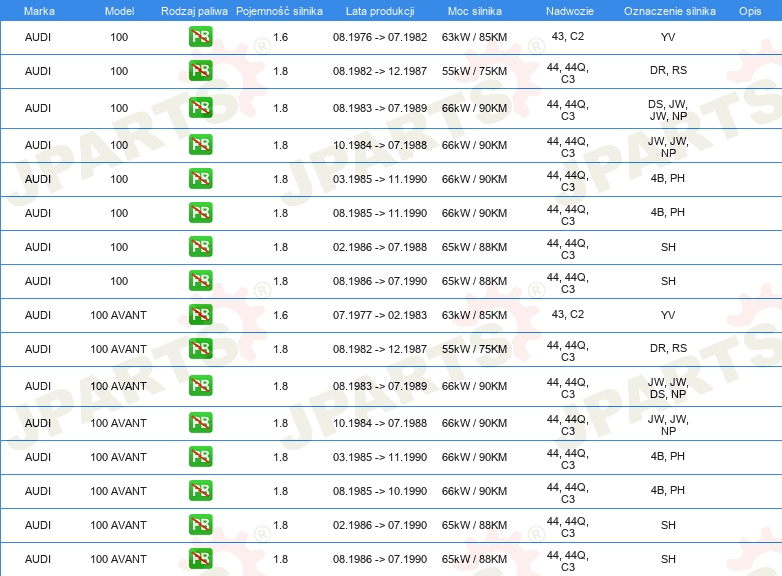Select the date cell 02.1986 -> 07.1988
782x576 pixels.
coord(380,247)
